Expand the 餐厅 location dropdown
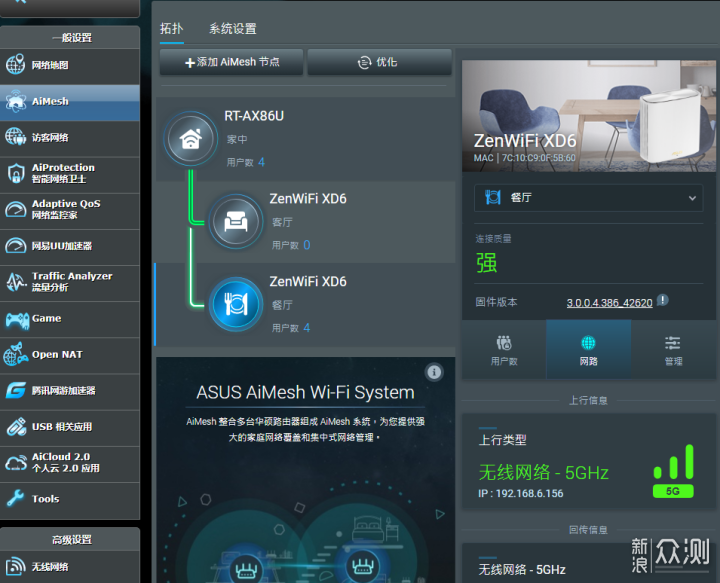 pyautogui.click(x=588, y=198)
